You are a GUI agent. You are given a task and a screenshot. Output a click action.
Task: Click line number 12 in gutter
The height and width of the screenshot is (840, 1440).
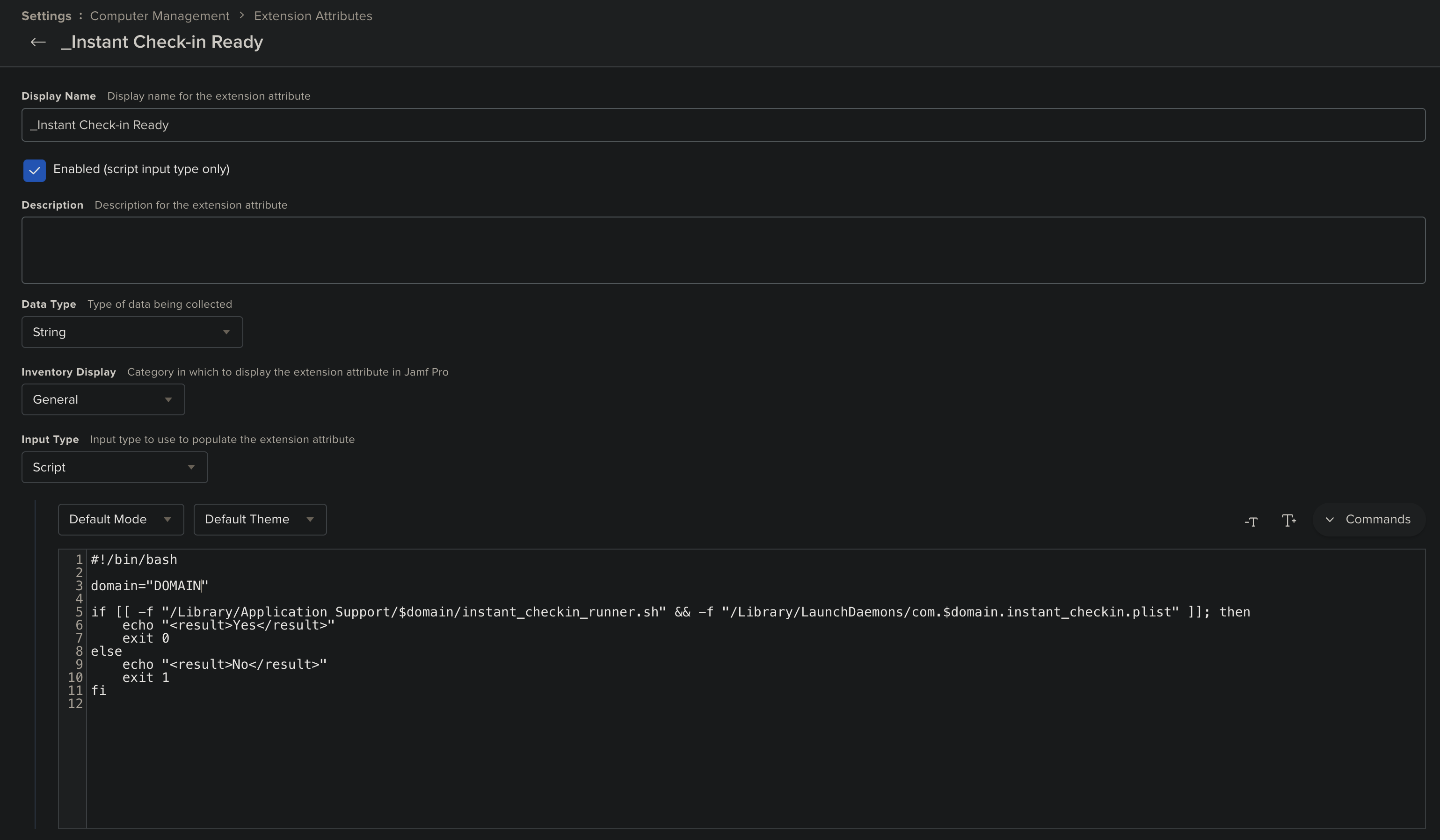(x=75, y=703)
